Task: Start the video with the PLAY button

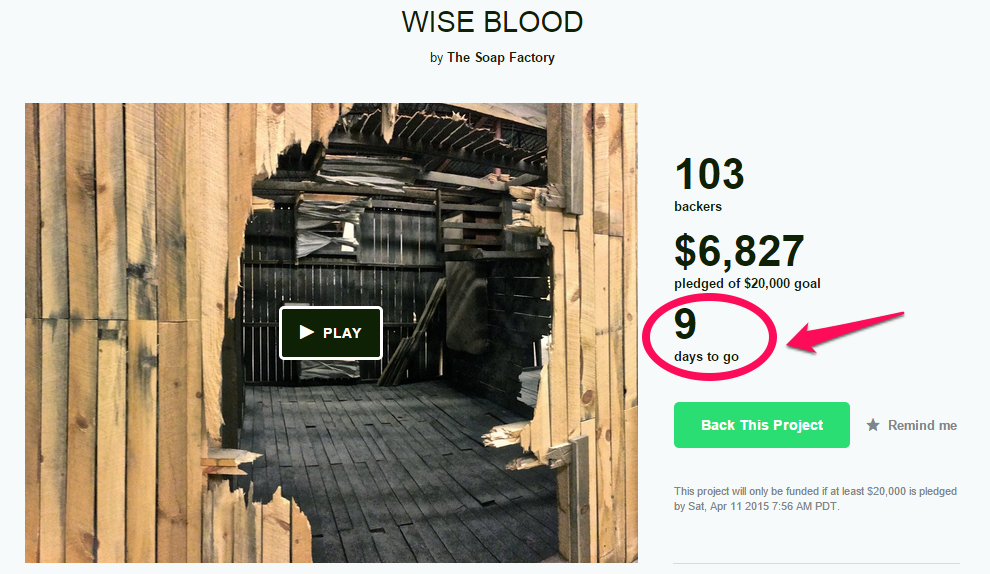Action: (x=331, y=333)
